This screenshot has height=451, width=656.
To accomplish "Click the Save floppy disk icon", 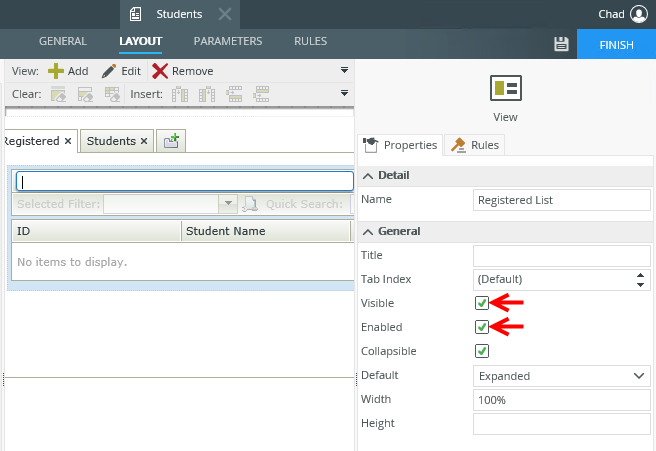I will 561,44.
